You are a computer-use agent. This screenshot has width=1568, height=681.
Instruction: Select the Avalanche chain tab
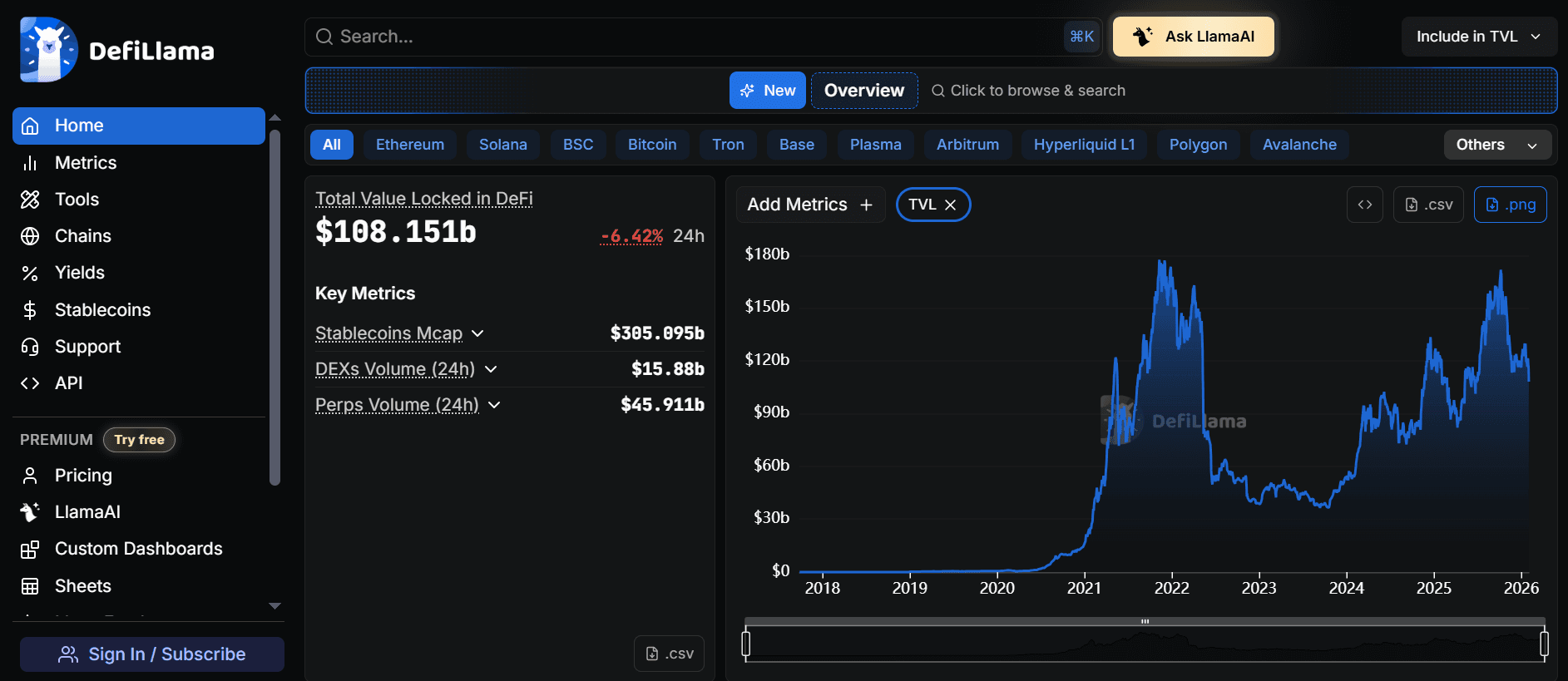(x=1299, y=145)
